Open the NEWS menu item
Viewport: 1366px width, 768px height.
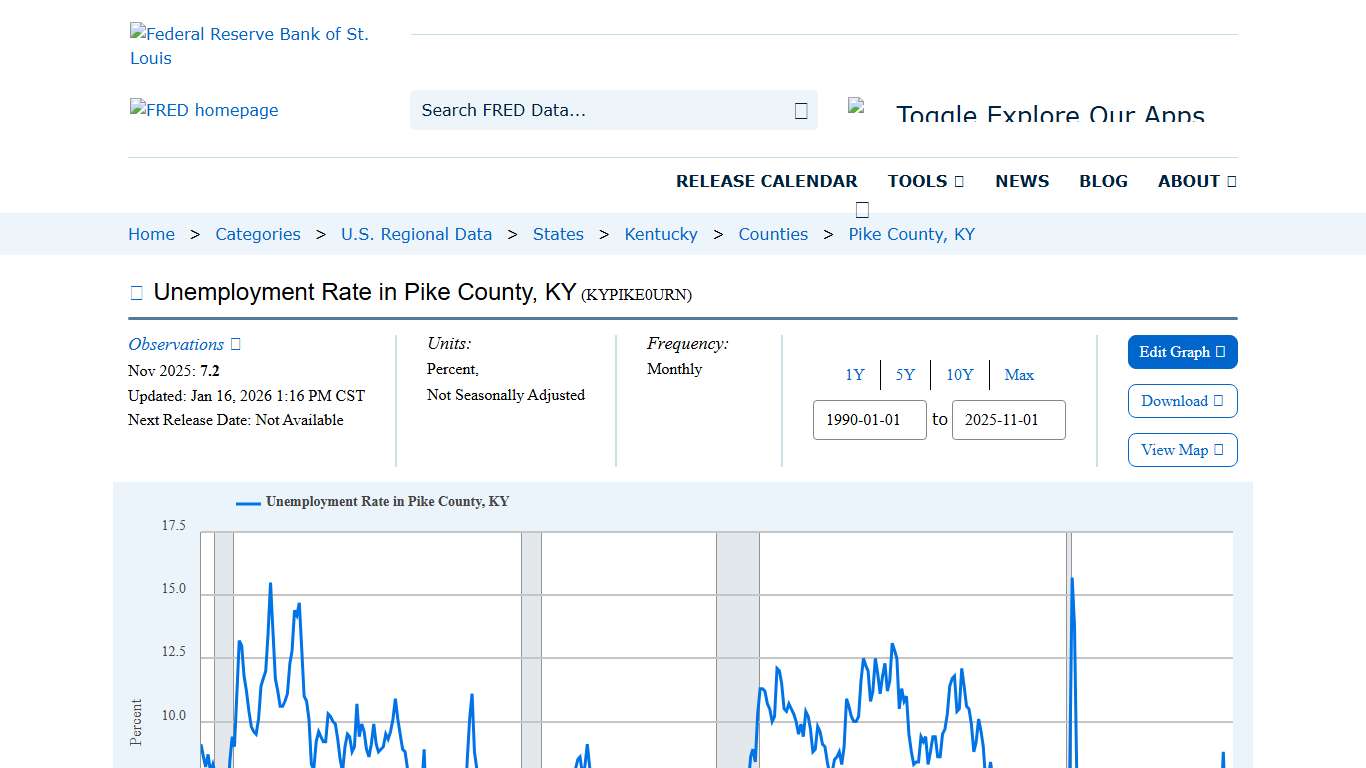click(1022, 181)
